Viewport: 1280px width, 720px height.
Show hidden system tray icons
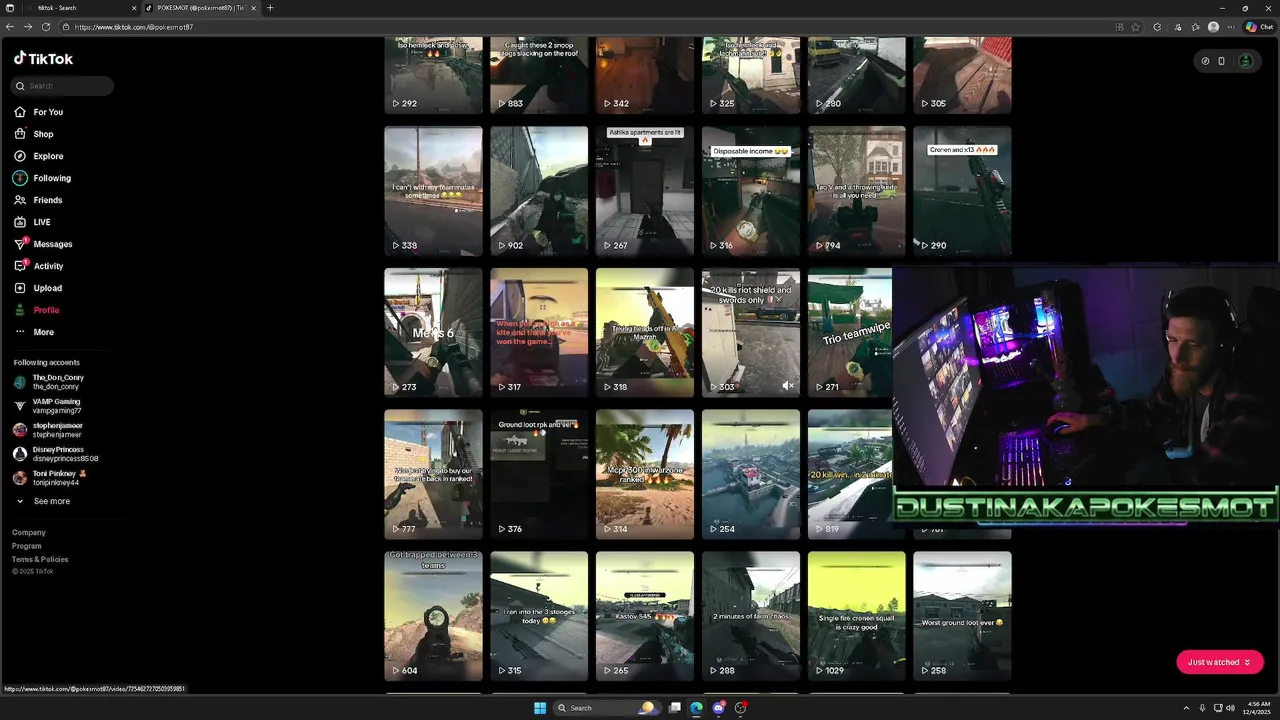click(x=1186, y=708)
